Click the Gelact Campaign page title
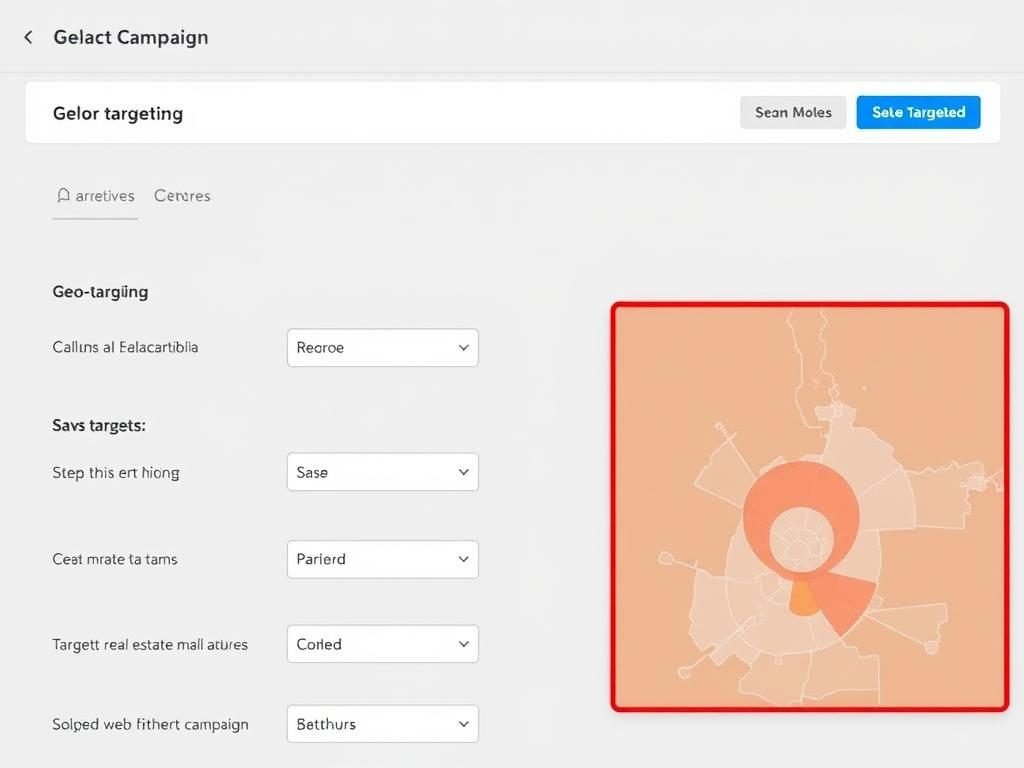 click(x=131, y=38)
